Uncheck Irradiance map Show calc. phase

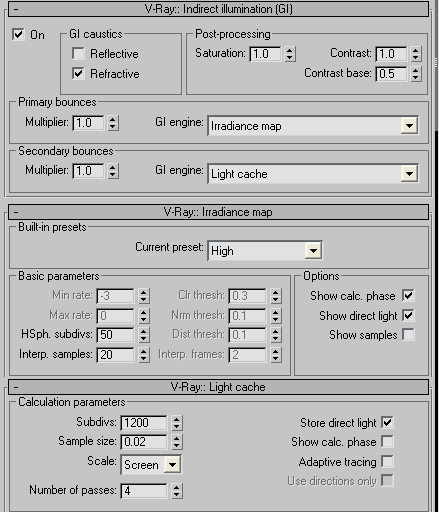click(x=408, y=295)
